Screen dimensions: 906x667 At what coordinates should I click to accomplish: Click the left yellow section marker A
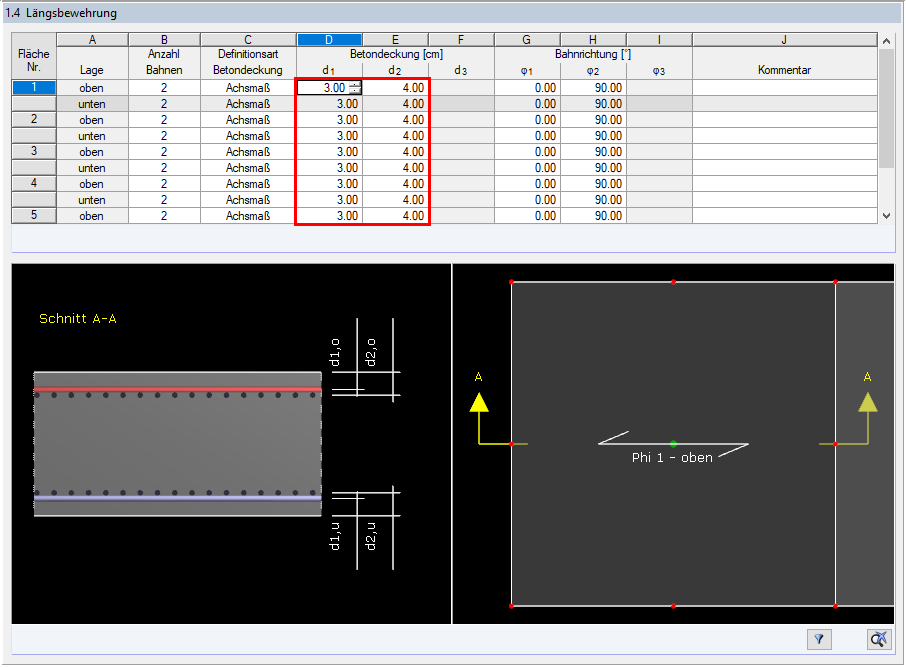pyautogui.click(x=478, y=400)
